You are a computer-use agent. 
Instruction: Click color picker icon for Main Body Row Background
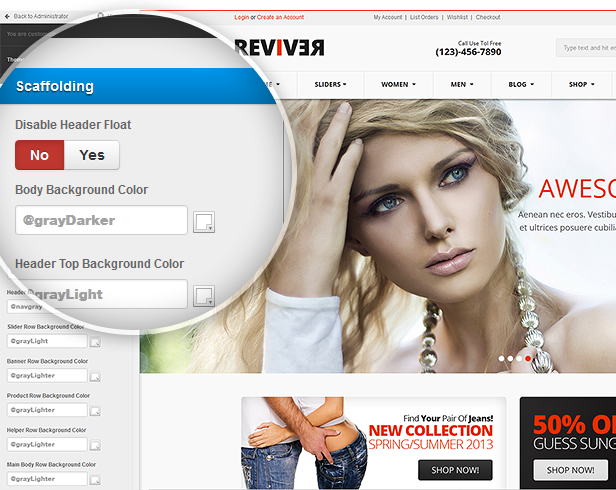pyautogui.click(x=95, y=479)
